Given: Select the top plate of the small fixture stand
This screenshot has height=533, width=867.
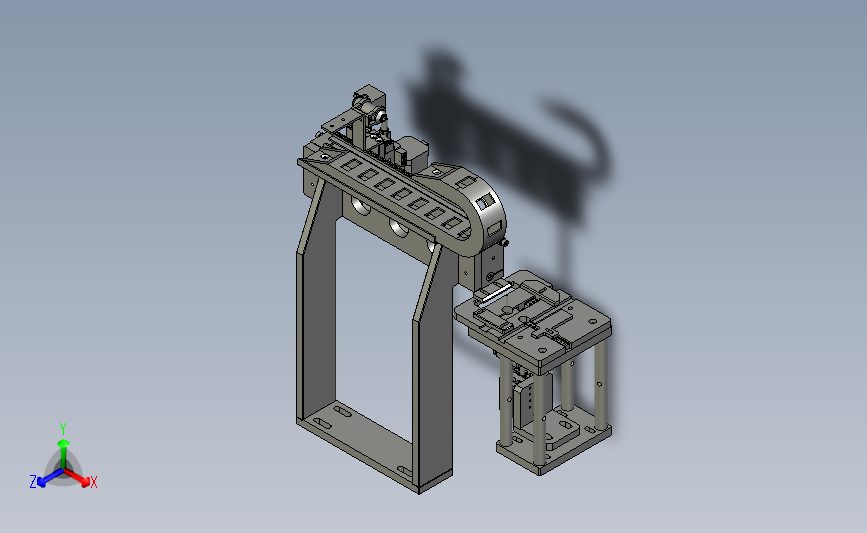Looking at the screenshot, I should tap(534, 321).
